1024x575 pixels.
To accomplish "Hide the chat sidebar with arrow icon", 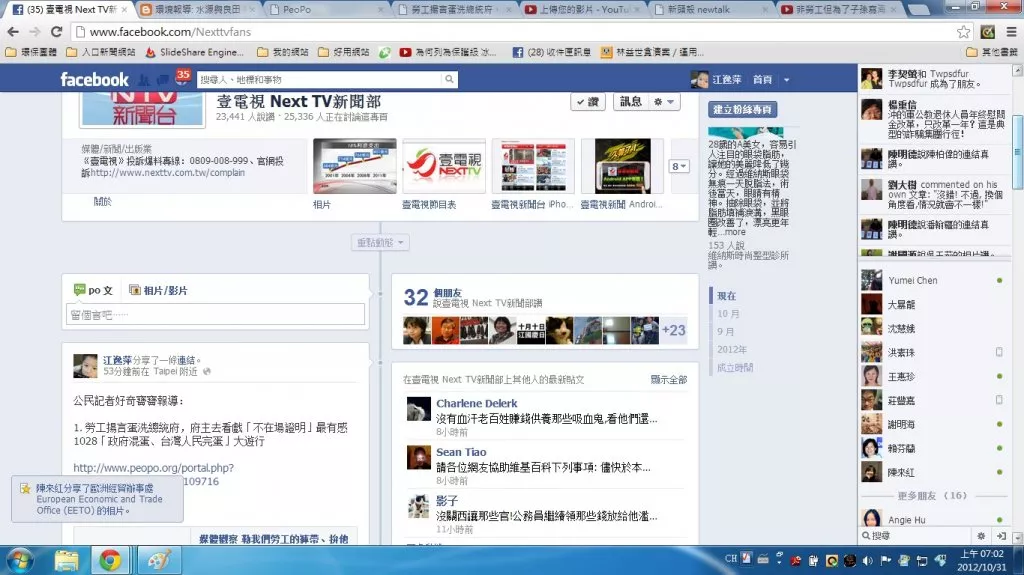I will pos(1001,536).
